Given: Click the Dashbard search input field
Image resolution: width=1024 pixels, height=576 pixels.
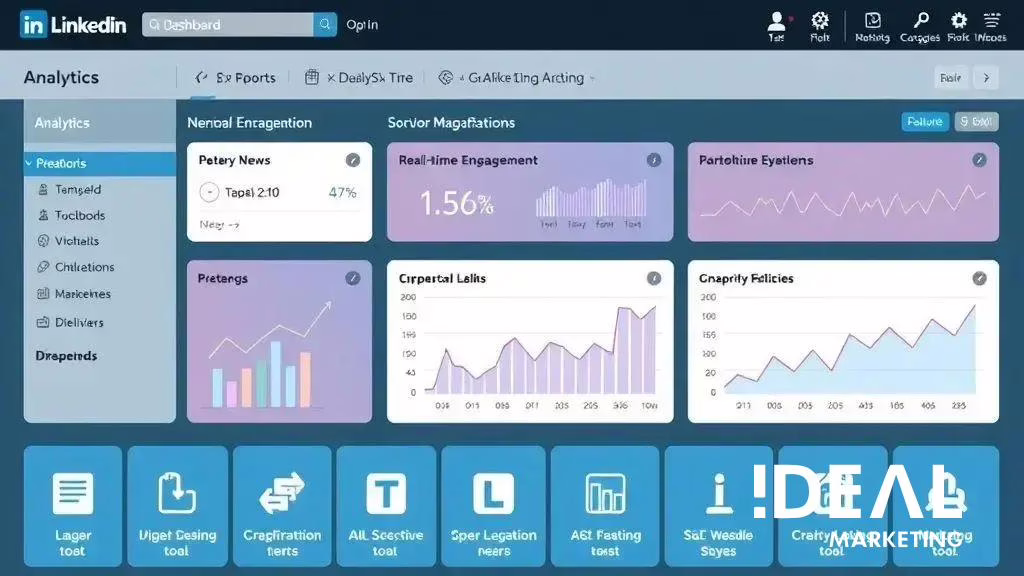Looking at the screenshot, I should 227,25.
